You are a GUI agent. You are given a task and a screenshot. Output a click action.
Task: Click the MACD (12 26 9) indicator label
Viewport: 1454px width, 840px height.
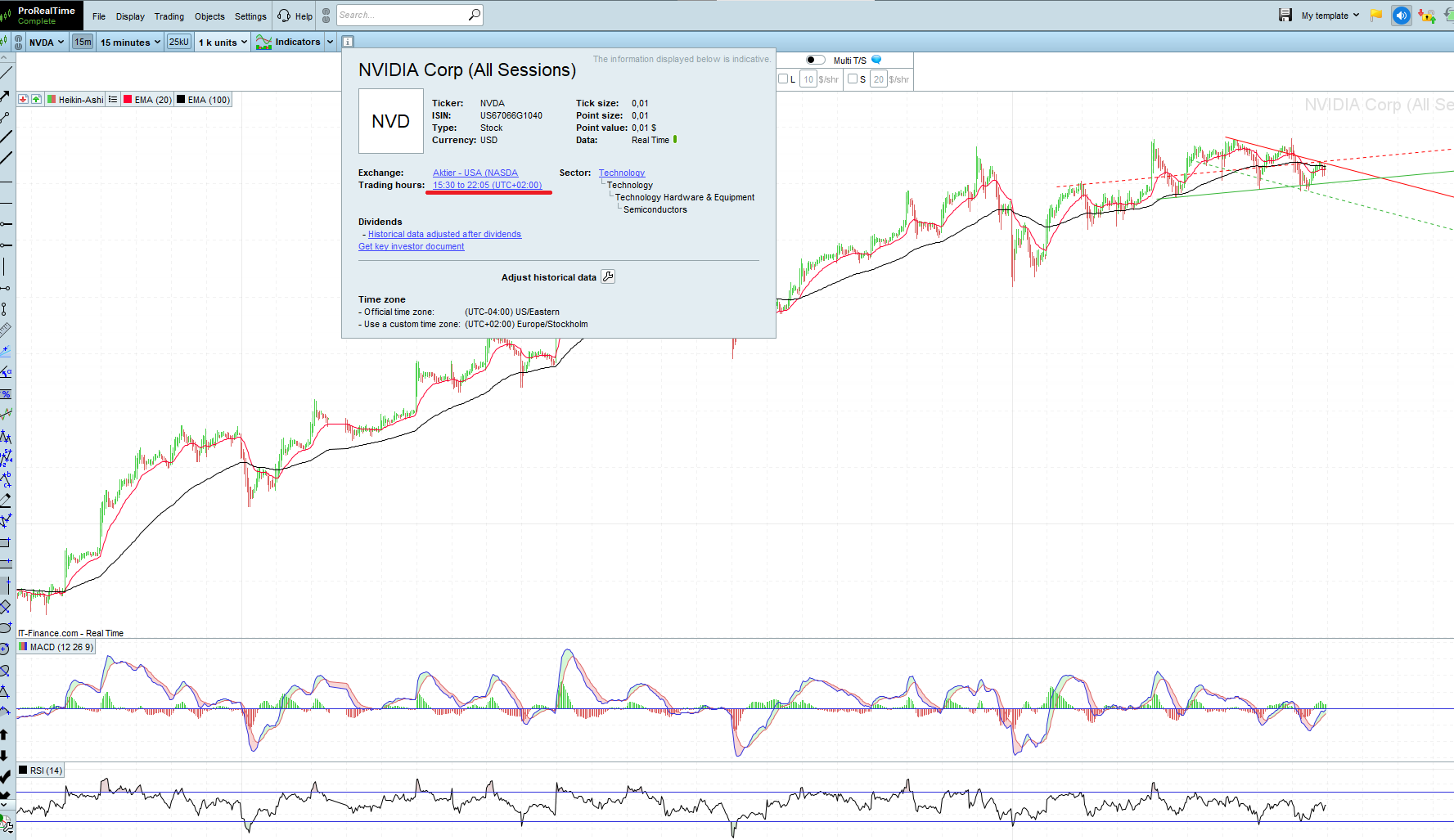61,647
